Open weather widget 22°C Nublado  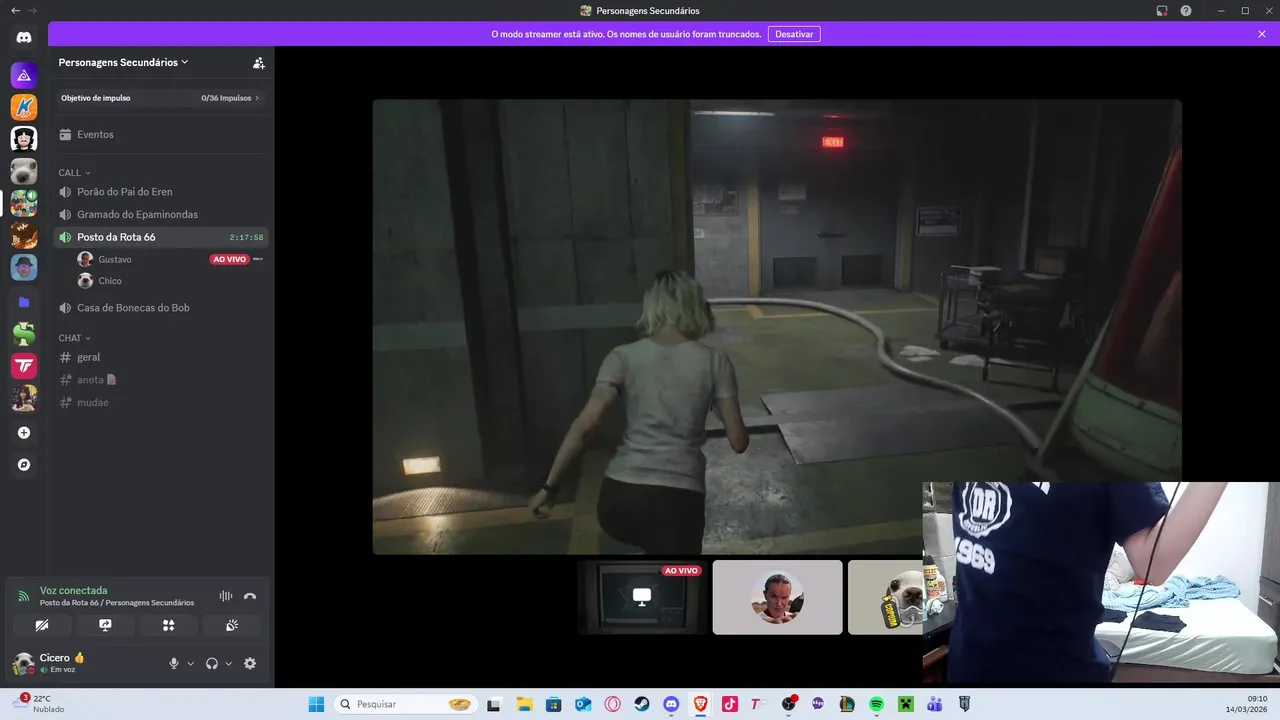coord(40,704)
